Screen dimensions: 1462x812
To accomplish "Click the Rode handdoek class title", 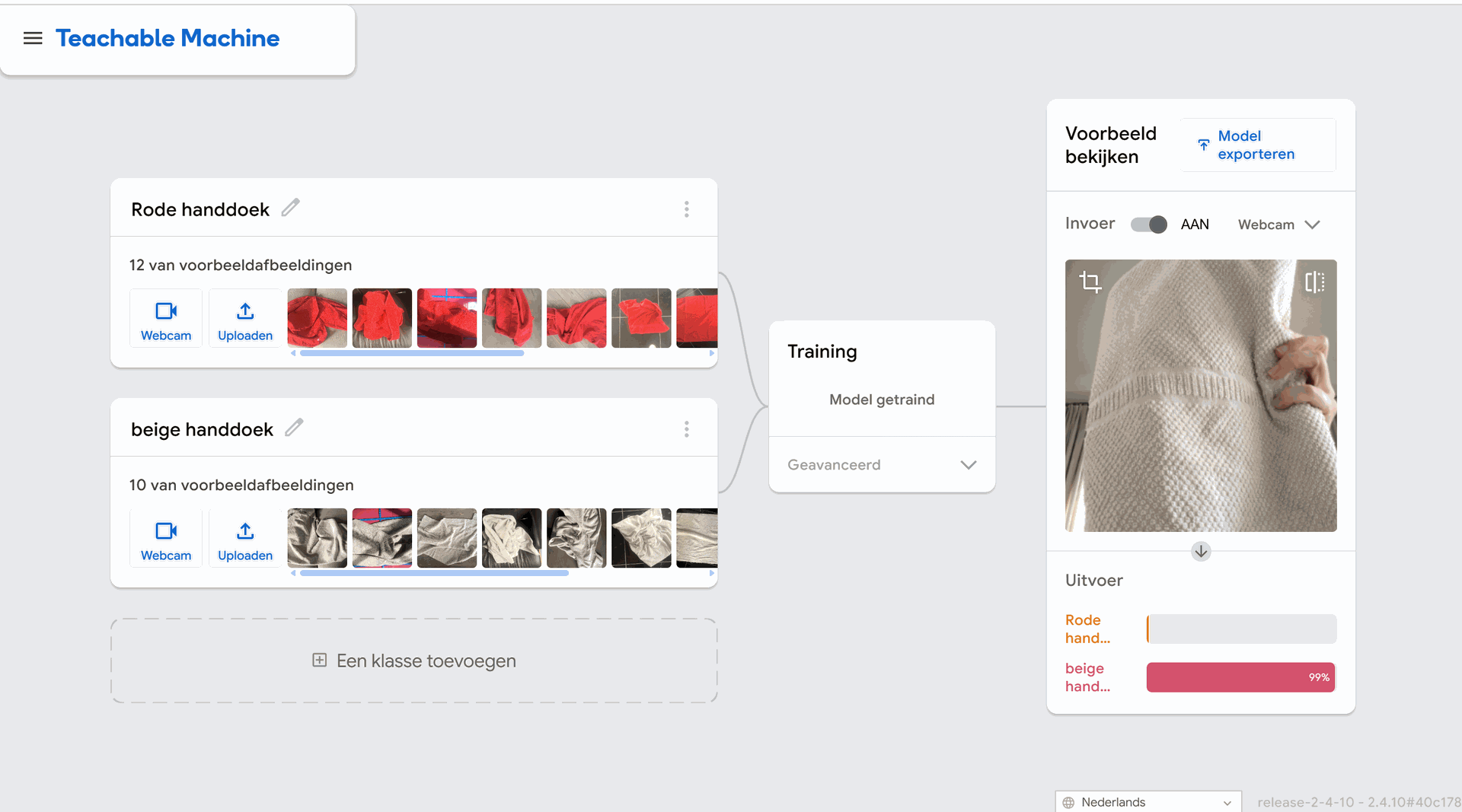I will pos(200,209).
